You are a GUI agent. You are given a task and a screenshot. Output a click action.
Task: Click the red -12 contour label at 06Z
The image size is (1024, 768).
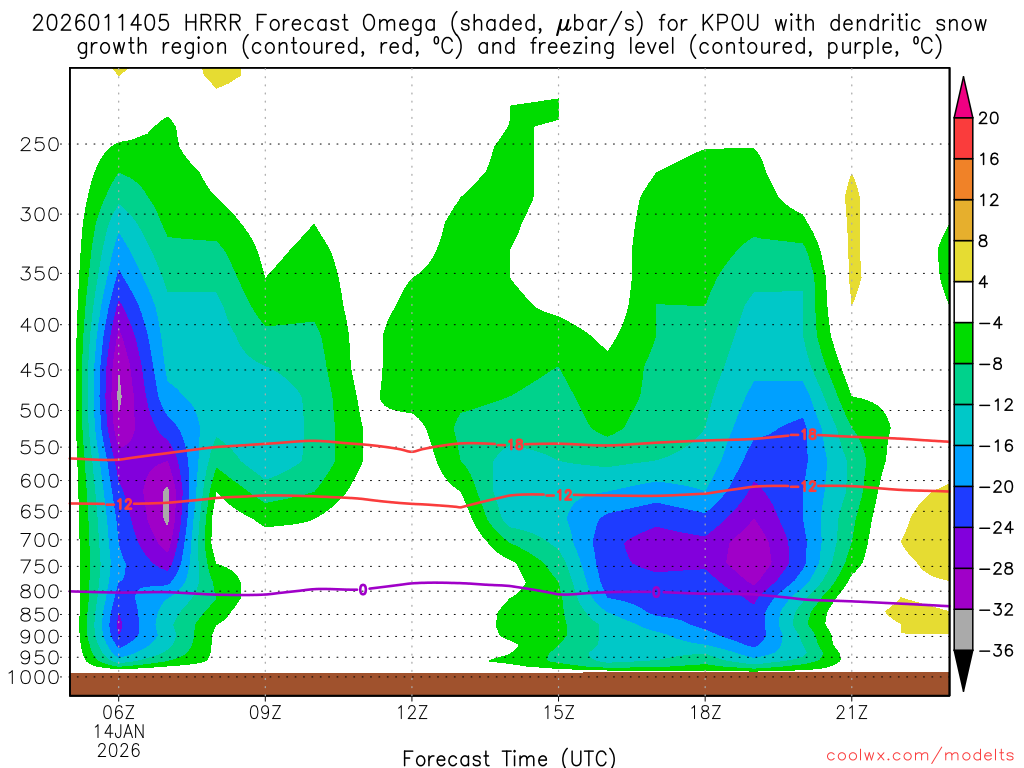(121, 504)
